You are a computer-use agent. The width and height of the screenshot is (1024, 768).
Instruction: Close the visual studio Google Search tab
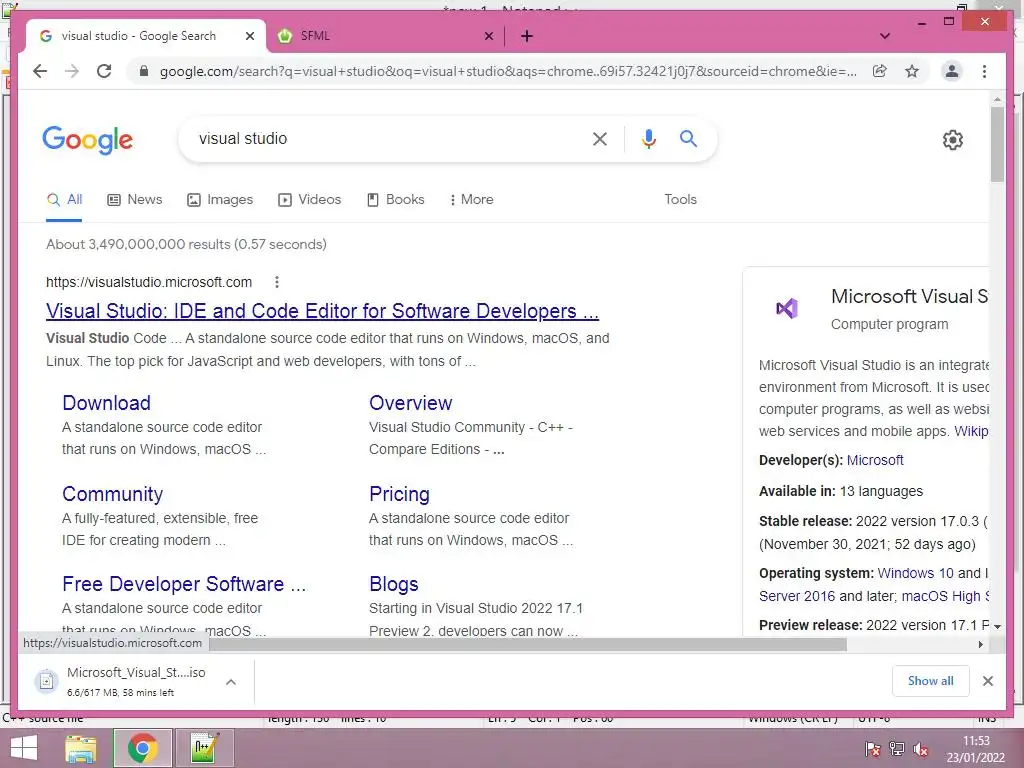(249, 36)
